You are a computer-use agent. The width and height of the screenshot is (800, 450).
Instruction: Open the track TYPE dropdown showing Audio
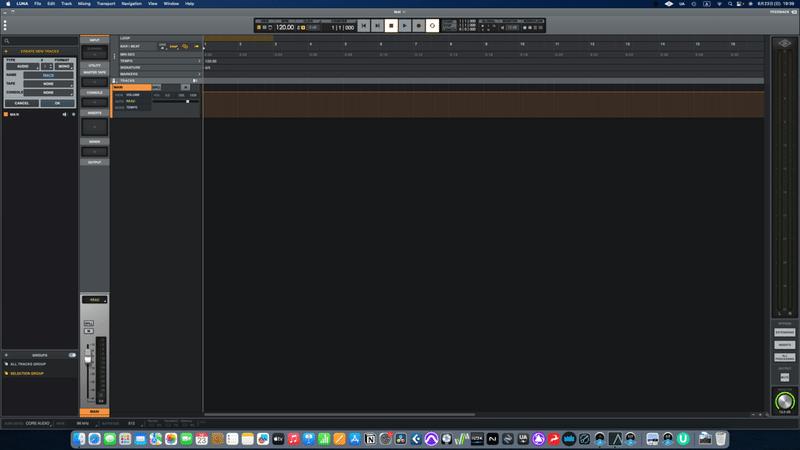[x=22, y=66]
